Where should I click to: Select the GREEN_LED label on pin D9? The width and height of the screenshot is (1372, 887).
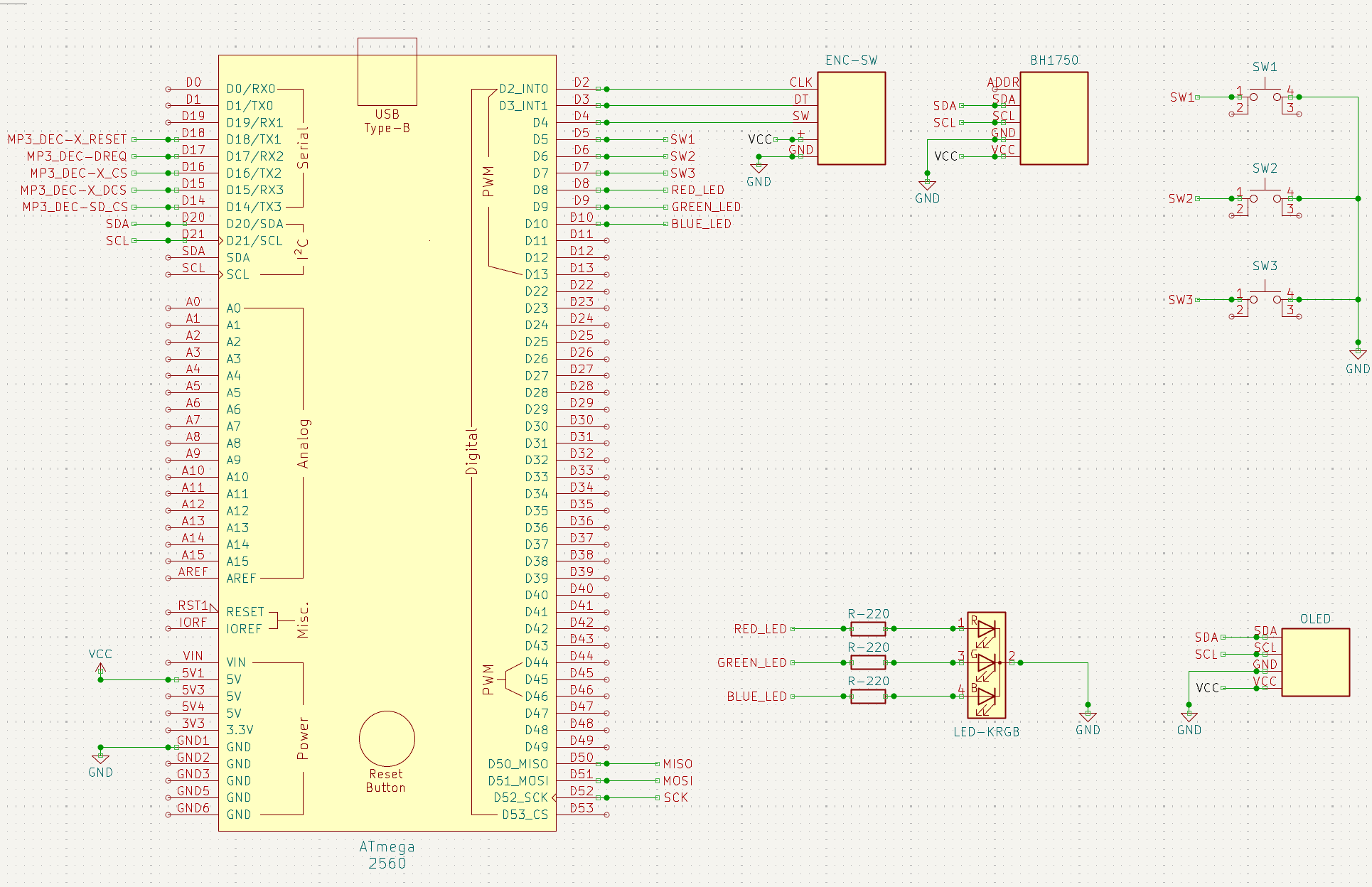click(x=707, y=207)
